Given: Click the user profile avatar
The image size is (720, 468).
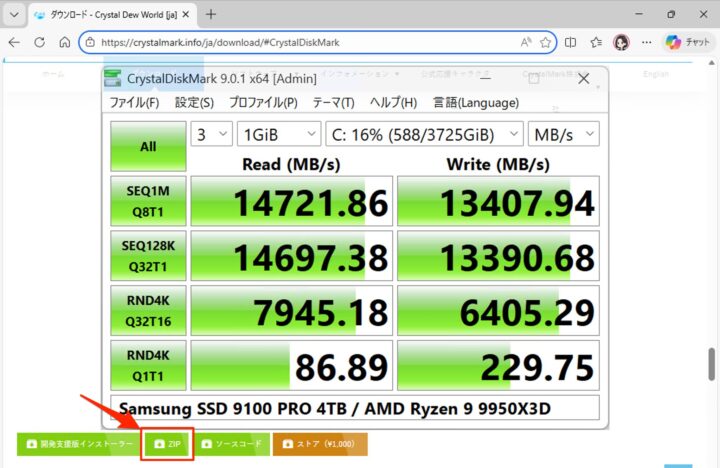Looking at the screenshot, I should [622, 43].
